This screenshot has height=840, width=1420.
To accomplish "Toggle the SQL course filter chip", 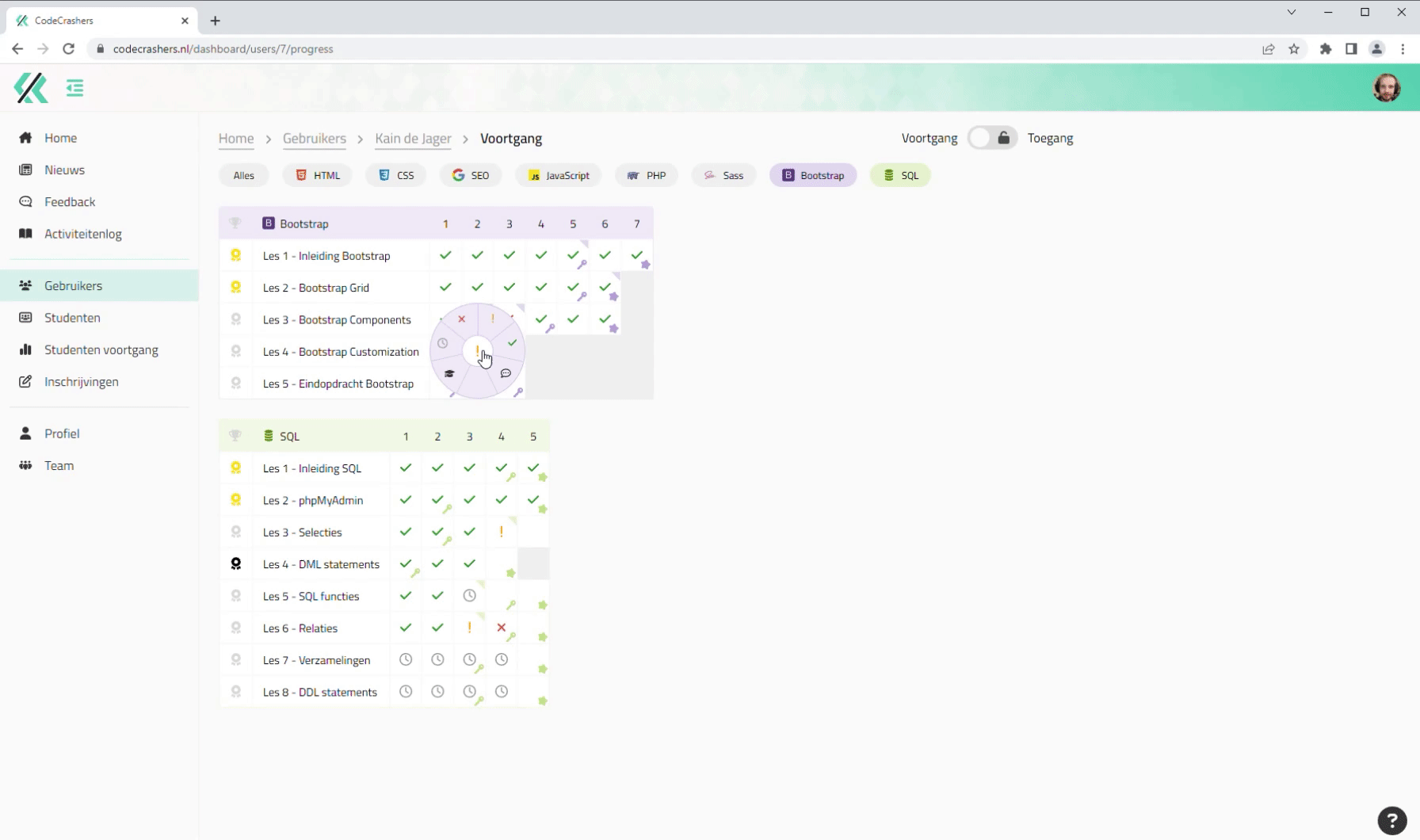I will [x=900, y=175].
